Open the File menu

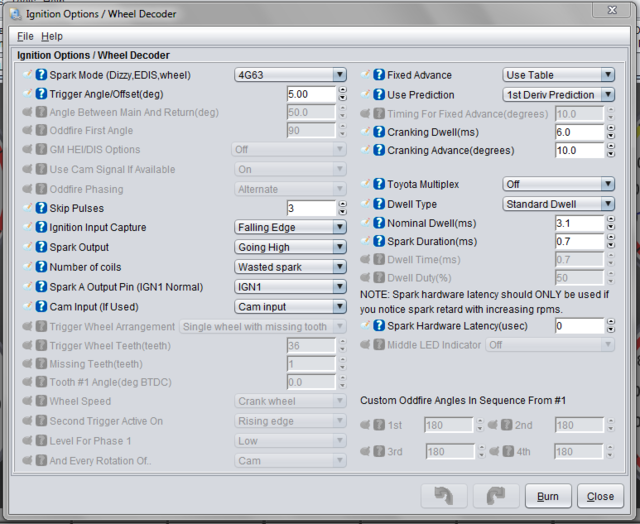point(25,36)
